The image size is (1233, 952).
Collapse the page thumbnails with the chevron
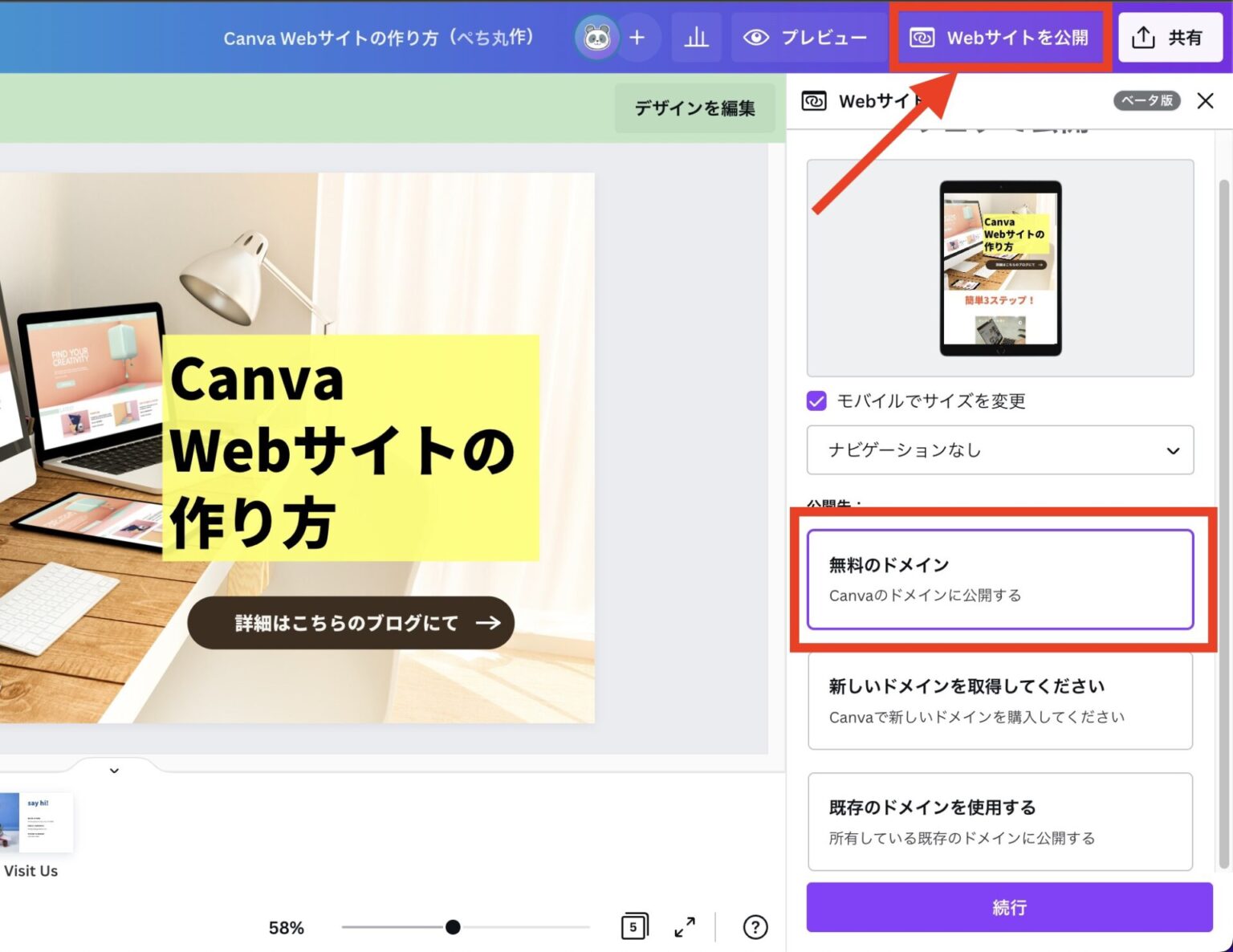click(x=114, y=771)
